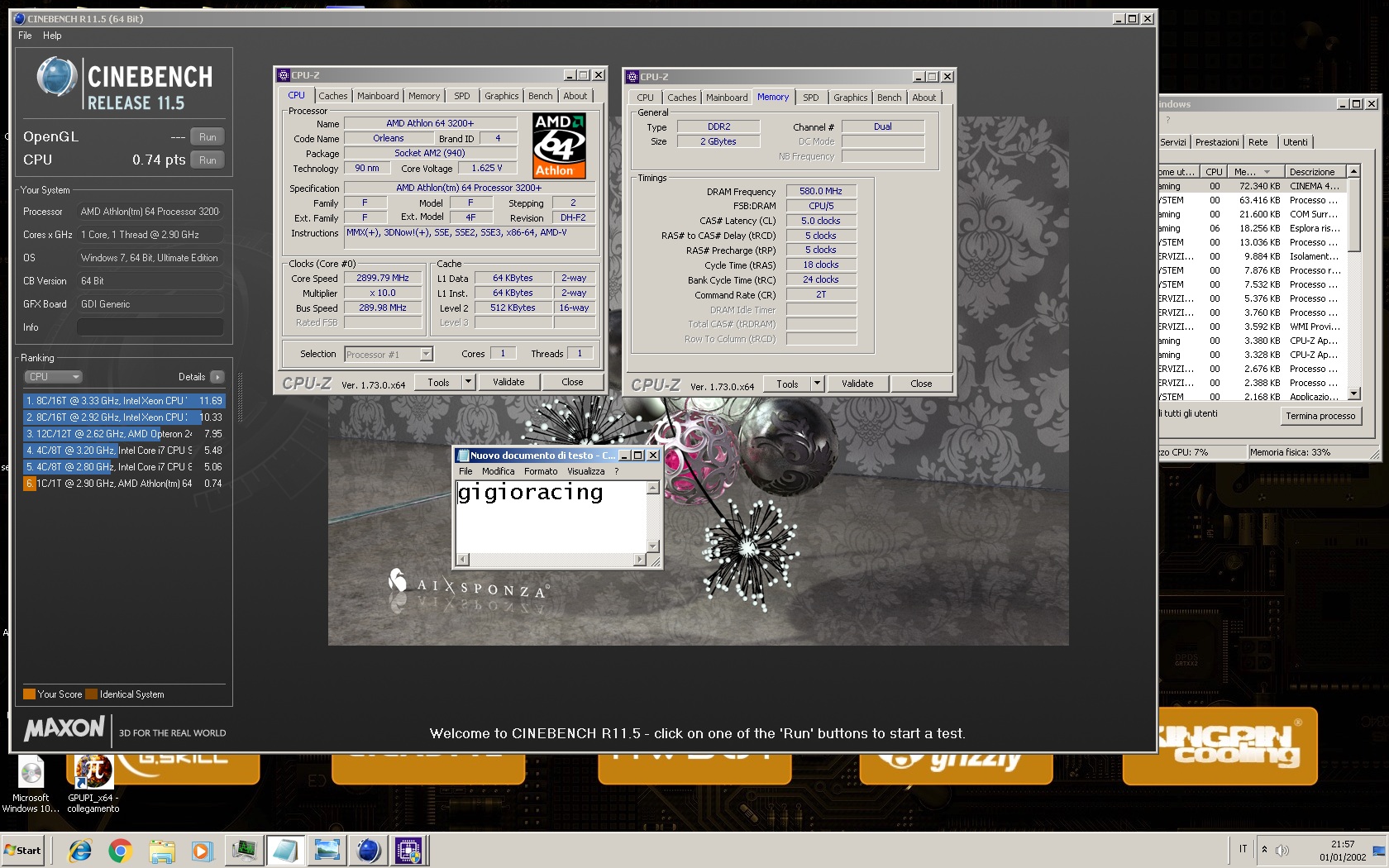
Task: Click the picture viewer taskbar icon
Action: pyautogui.click(x=327, y=850)
